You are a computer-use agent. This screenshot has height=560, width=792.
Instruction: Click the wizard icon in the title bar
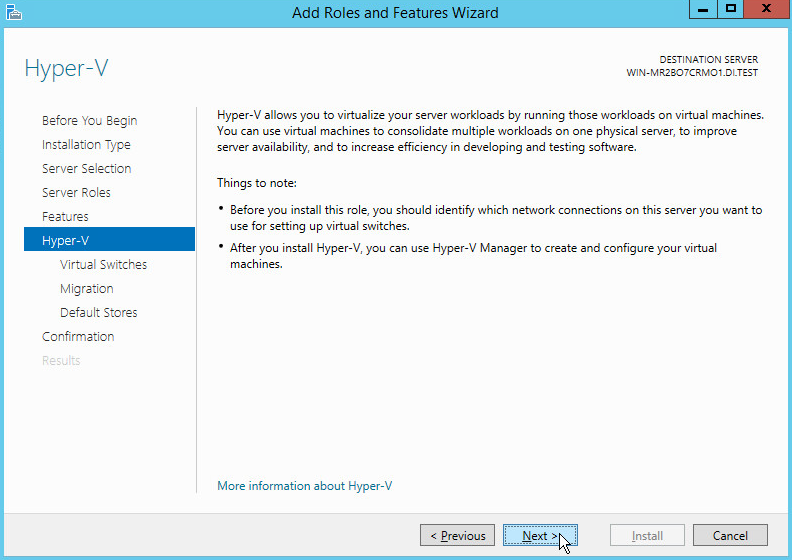pyautogui.click(x=12, y=12)
